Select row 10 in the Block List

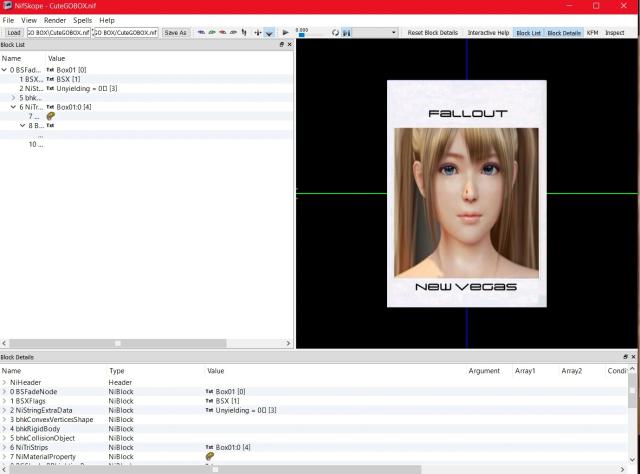(147, 145)
